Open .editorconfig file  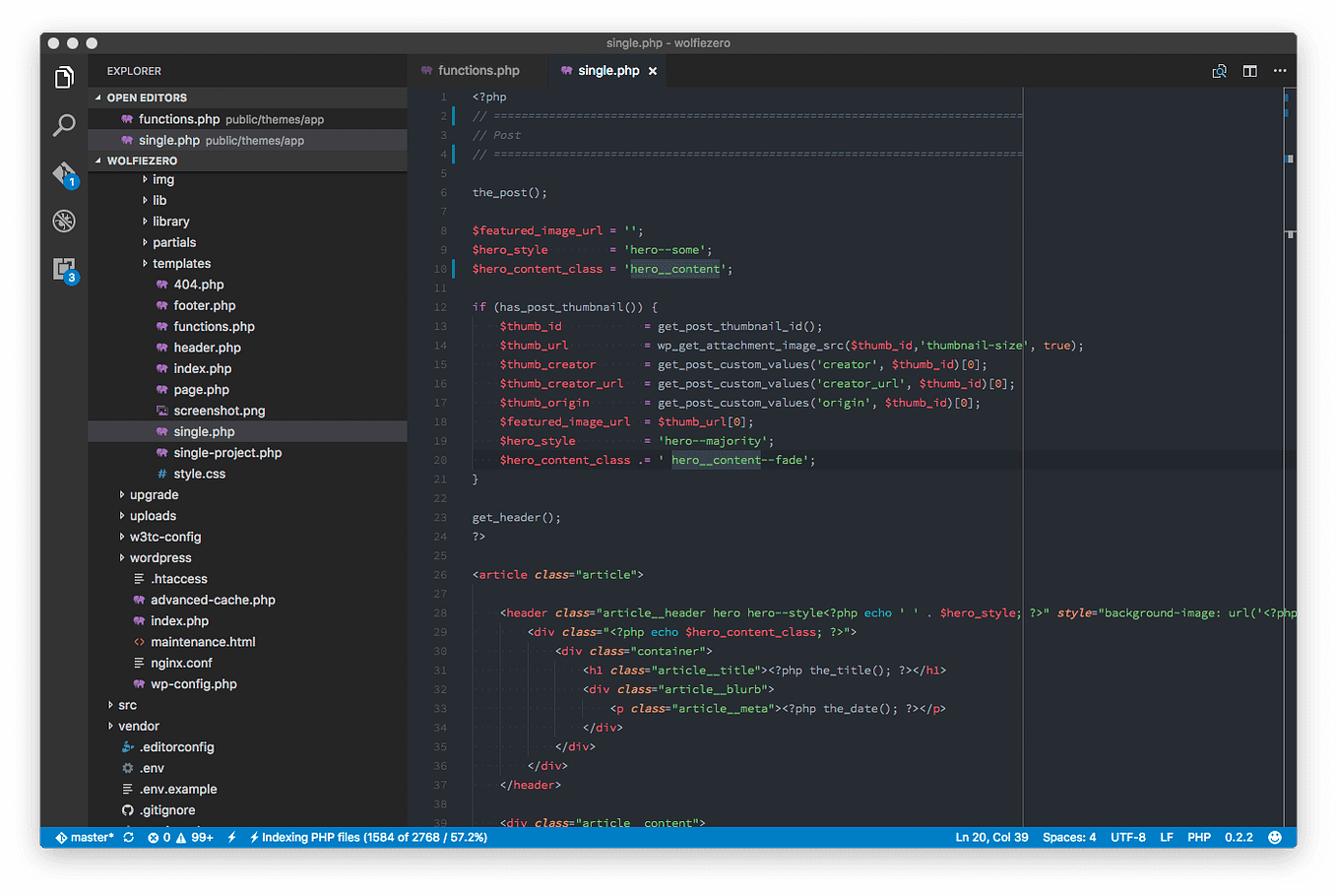tap(248, 747)
